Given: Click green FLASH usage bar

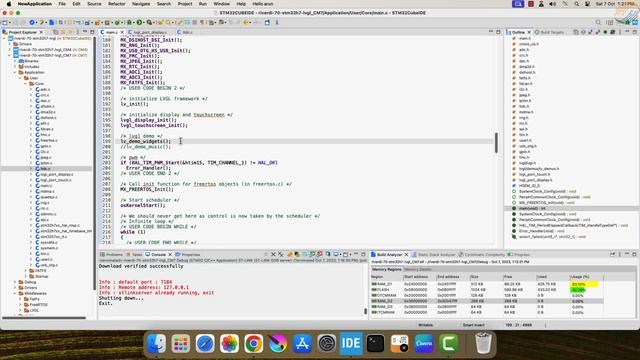Looking at the screenshot, I should pos(578,290).
